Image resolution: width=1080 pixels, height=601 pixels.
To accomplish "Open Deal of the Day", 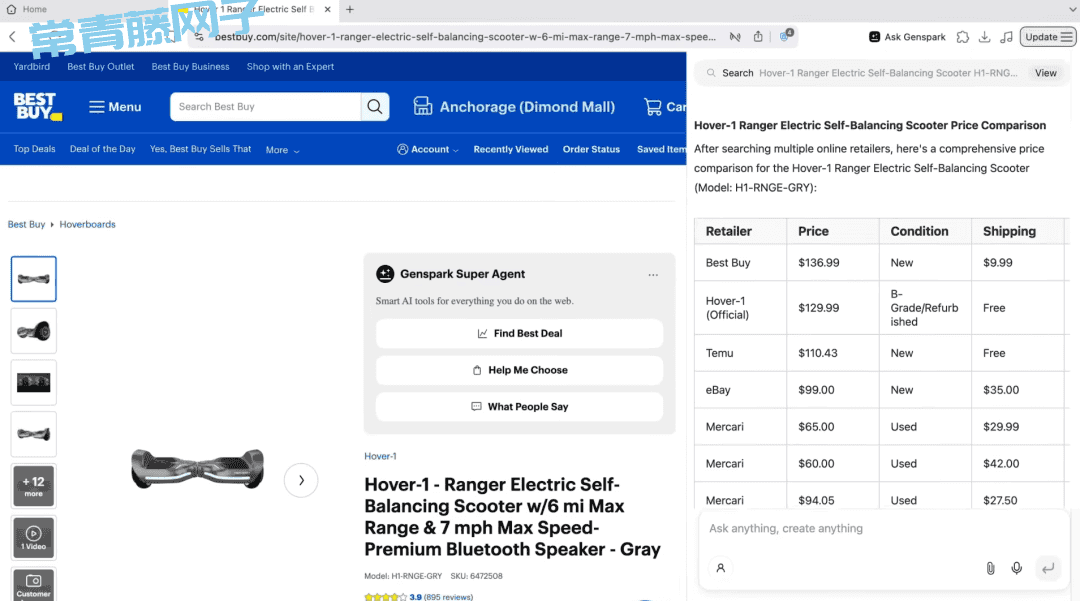I will point(103,149).
